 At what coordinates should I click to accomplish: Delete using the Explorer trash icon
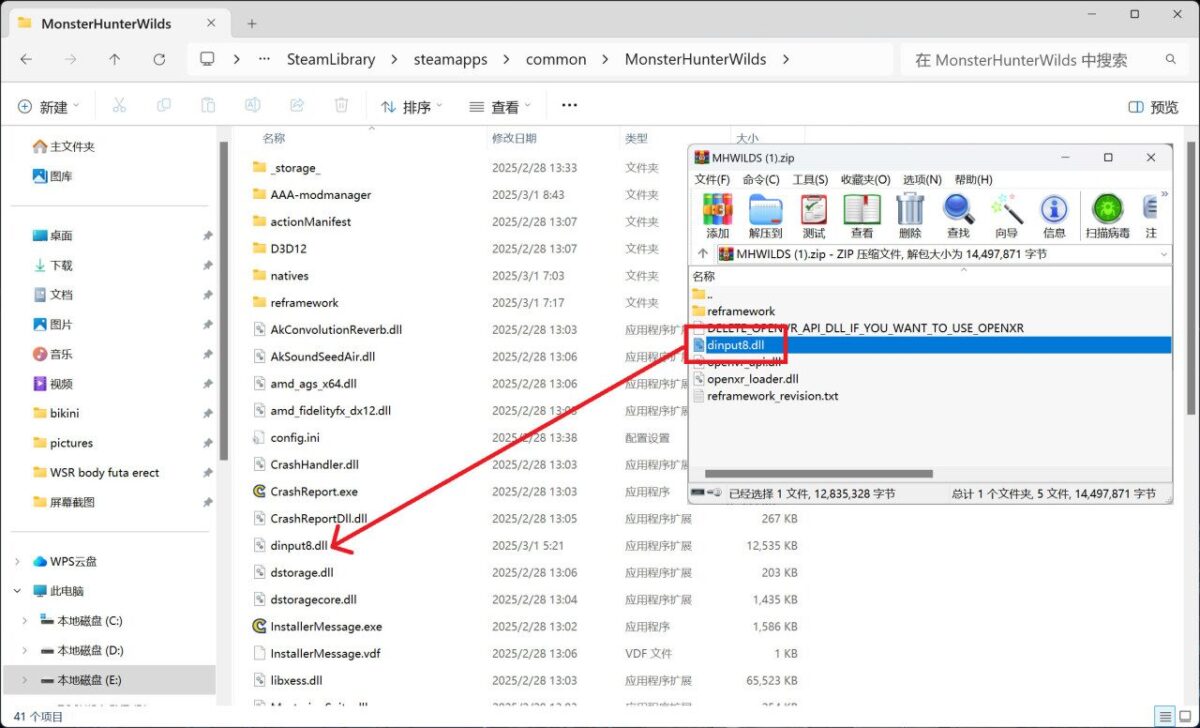[x=340, y=105]
